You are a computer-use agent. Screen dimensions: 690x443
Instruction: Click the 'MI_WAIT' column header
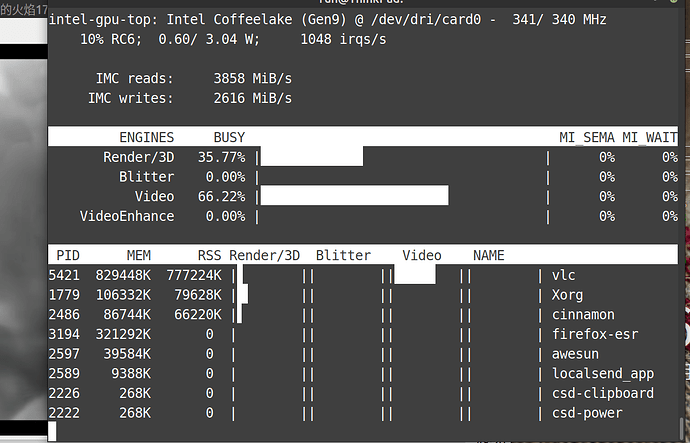pyautogui.click(x=650, y=138)
